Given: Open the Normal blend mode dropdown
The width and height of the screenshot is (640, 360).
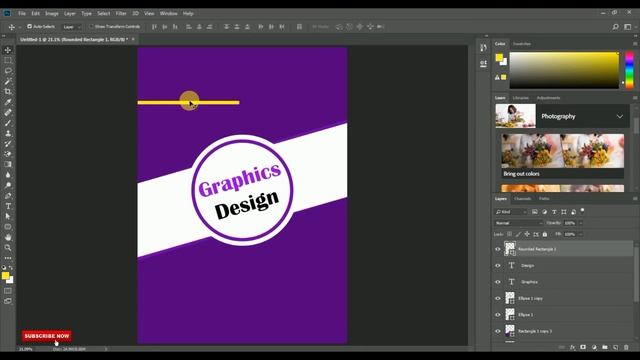Looking at the screenshot, I should pos(518,223).
